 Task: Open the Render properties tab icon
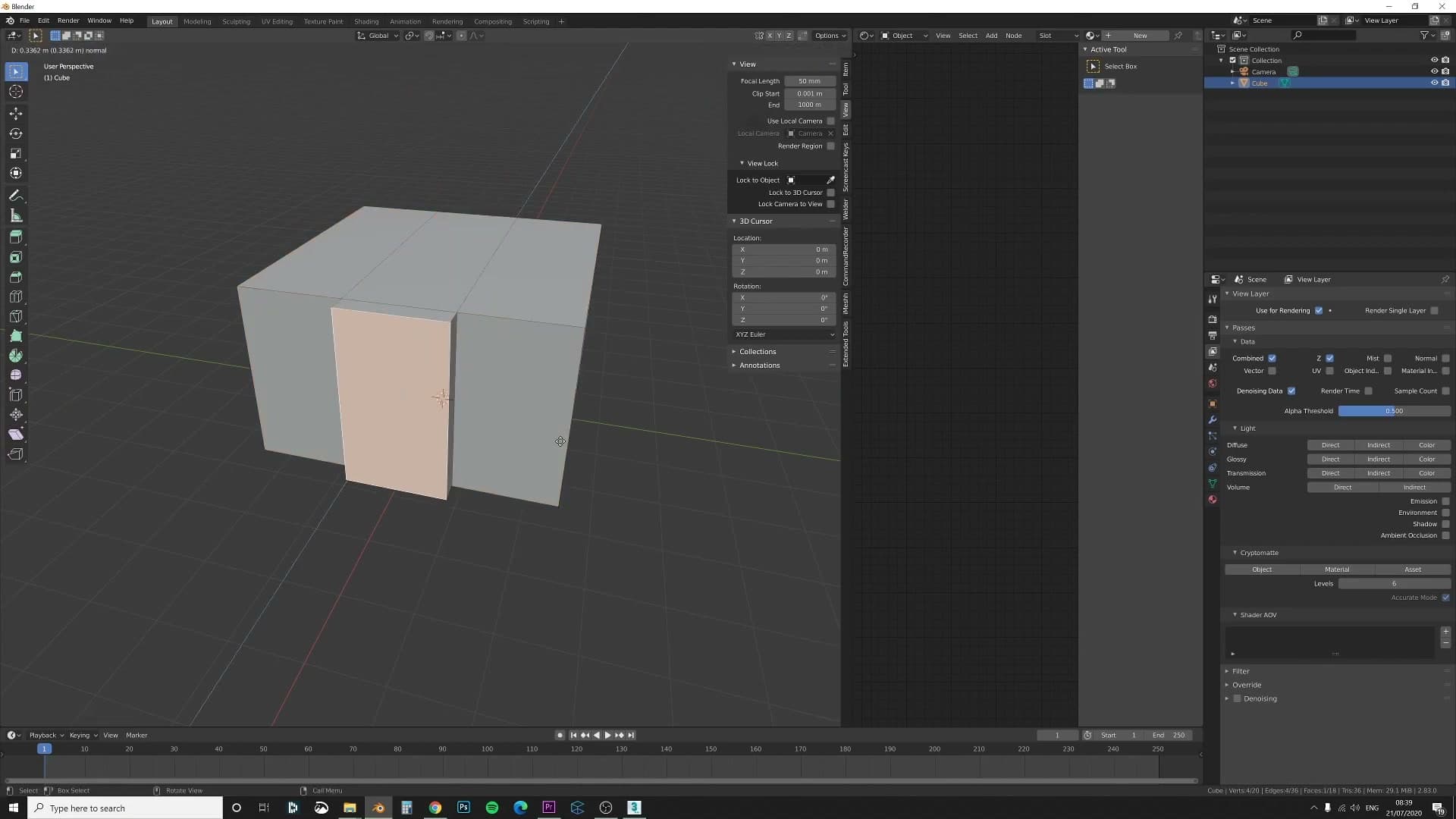click(x=1213, y=319)
